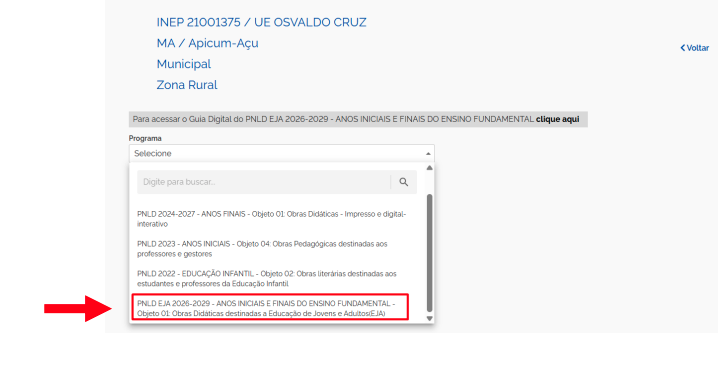Click the dropdown list scrollbar thumb
721x376 pixels.
(429, 253)
